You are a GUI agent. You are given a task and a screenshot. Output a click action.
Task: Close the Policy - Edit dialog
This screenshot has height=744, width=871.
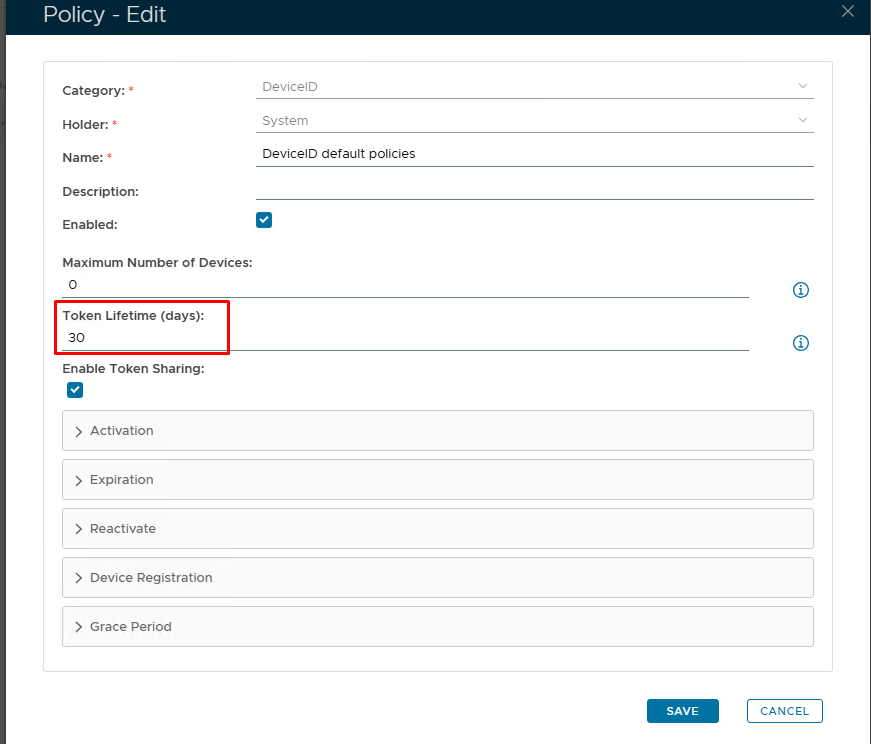pyautogui.click(x=848, y=12)
